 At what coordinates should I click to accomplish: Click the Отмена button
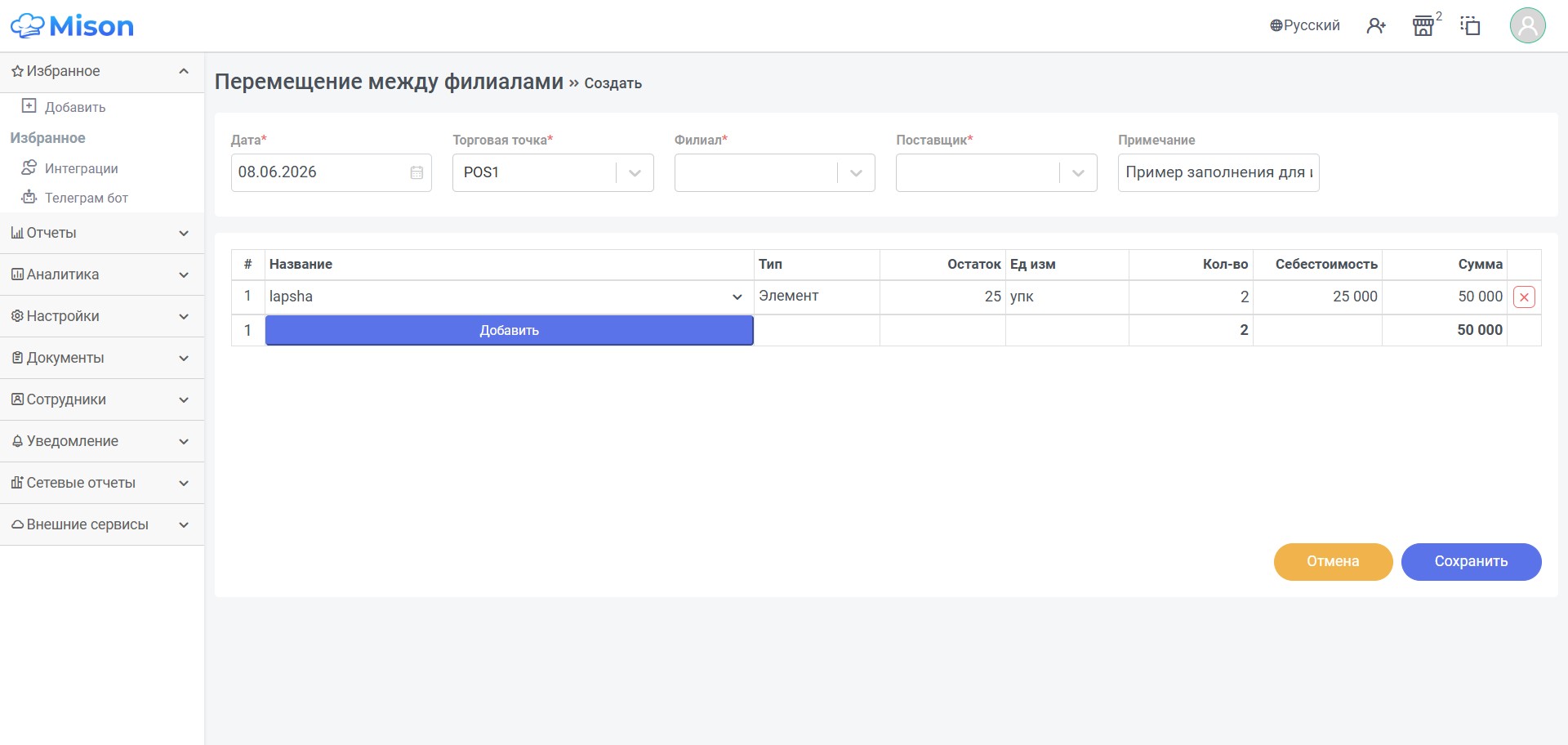[1333, 561]
